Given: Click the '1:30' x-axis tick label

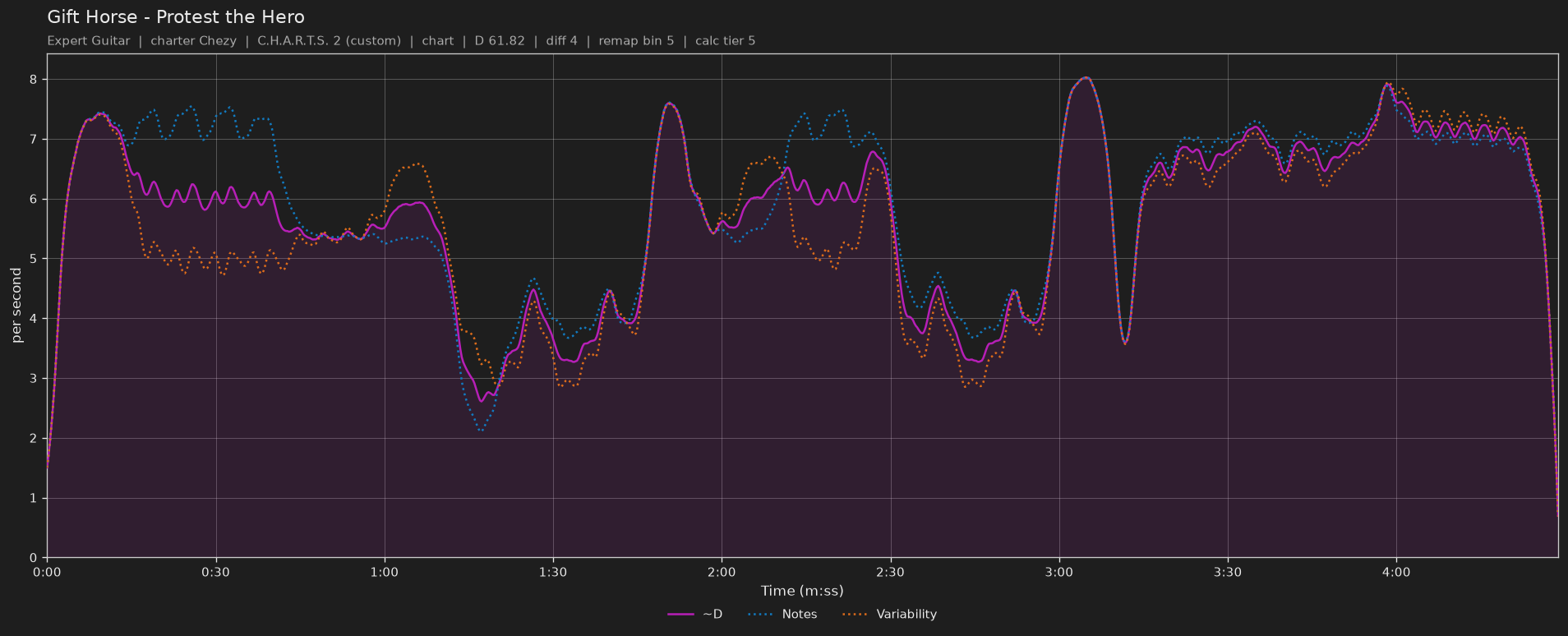Looking at the screenshot, I should tap(553, 573).
